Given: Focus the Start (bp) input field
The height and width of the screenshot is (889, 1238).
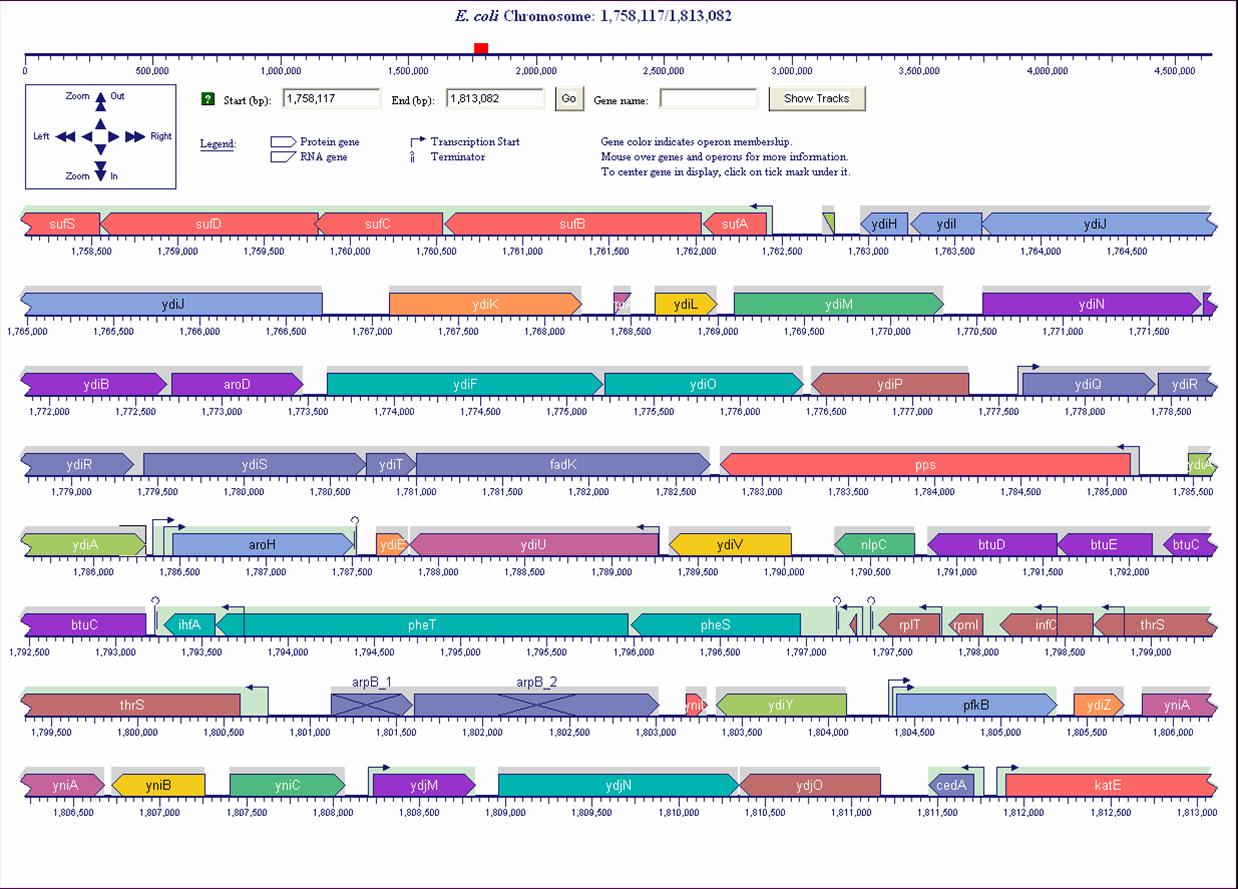Looking at the screenshot, I should [332, 99].
